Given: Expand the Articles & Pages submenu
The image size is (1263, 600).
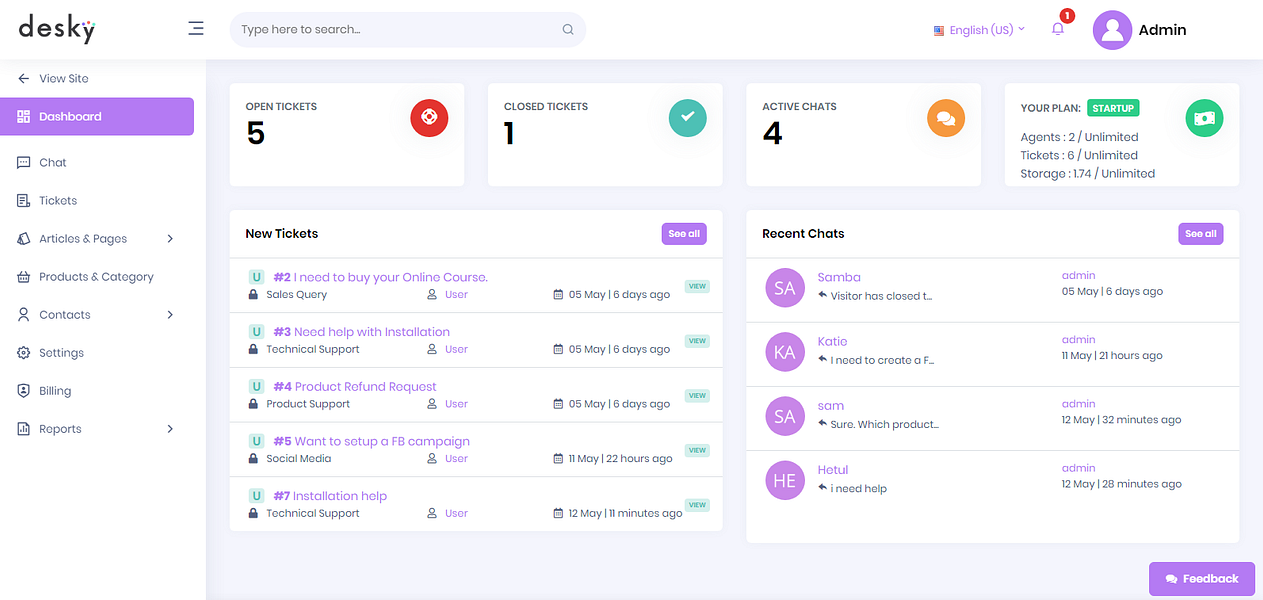Looking at the screenshot, I should coord(97,239).
